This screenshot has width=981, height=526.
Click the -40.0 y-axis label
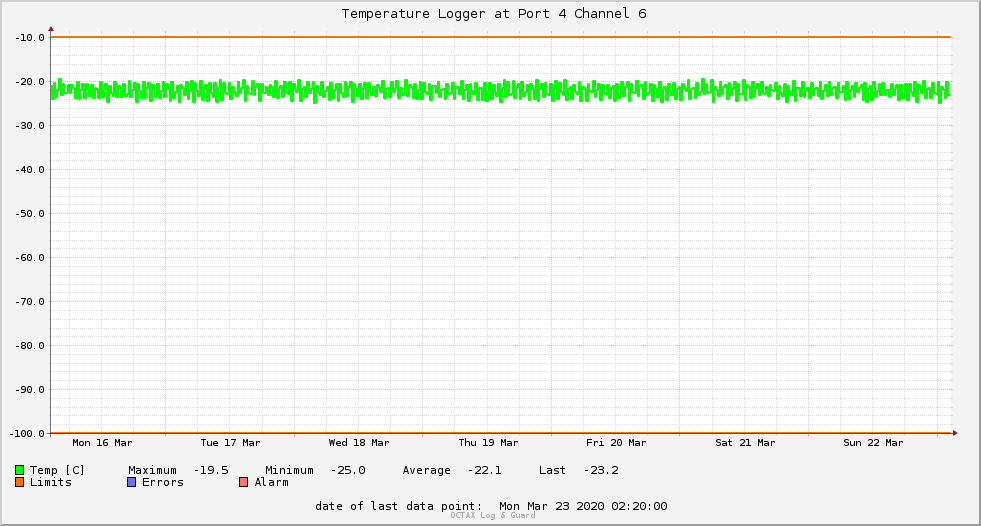click(x=30, y=169)
